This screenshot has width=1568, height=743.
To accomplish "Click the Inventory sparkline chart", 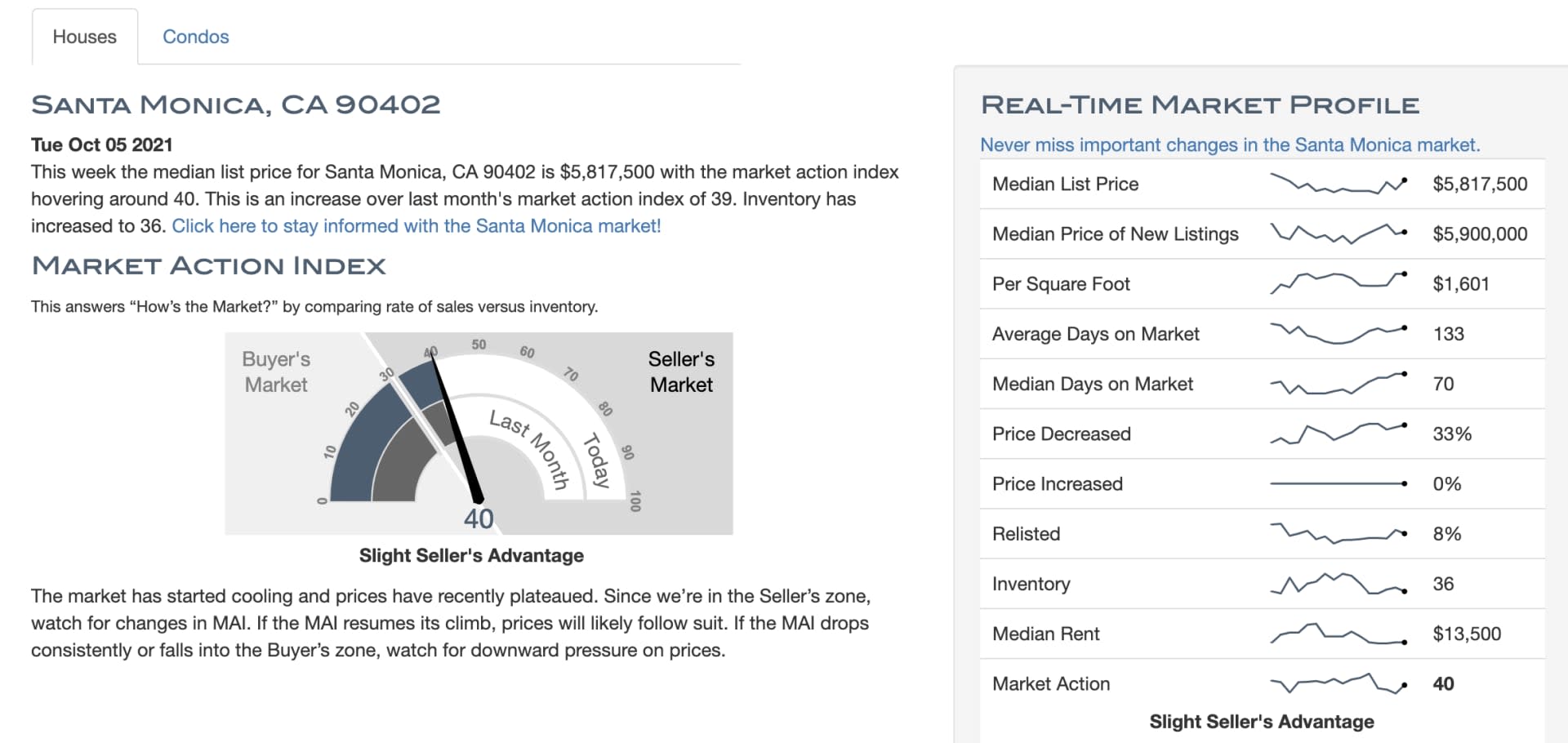I will tap(1339, 583).
